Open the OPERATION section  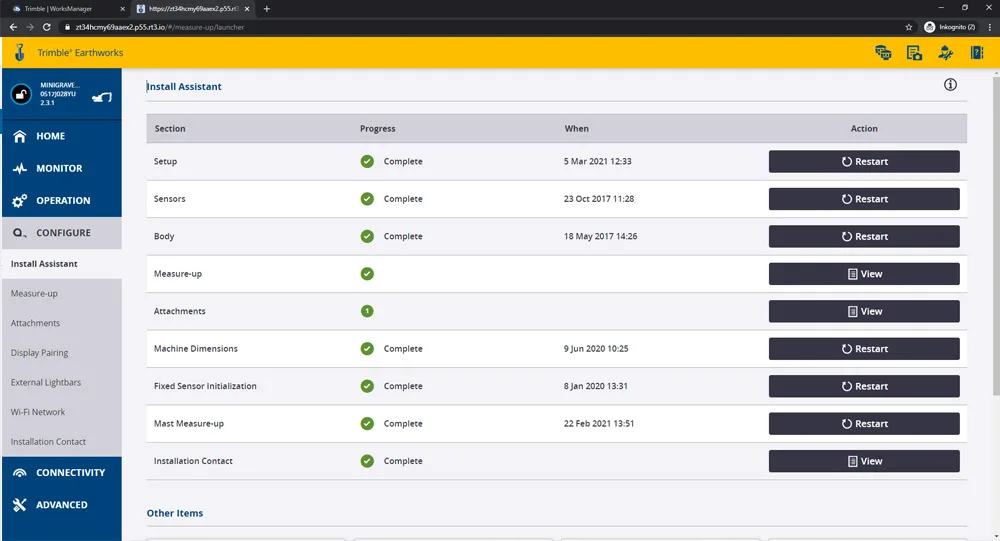[x=61, y=200]
